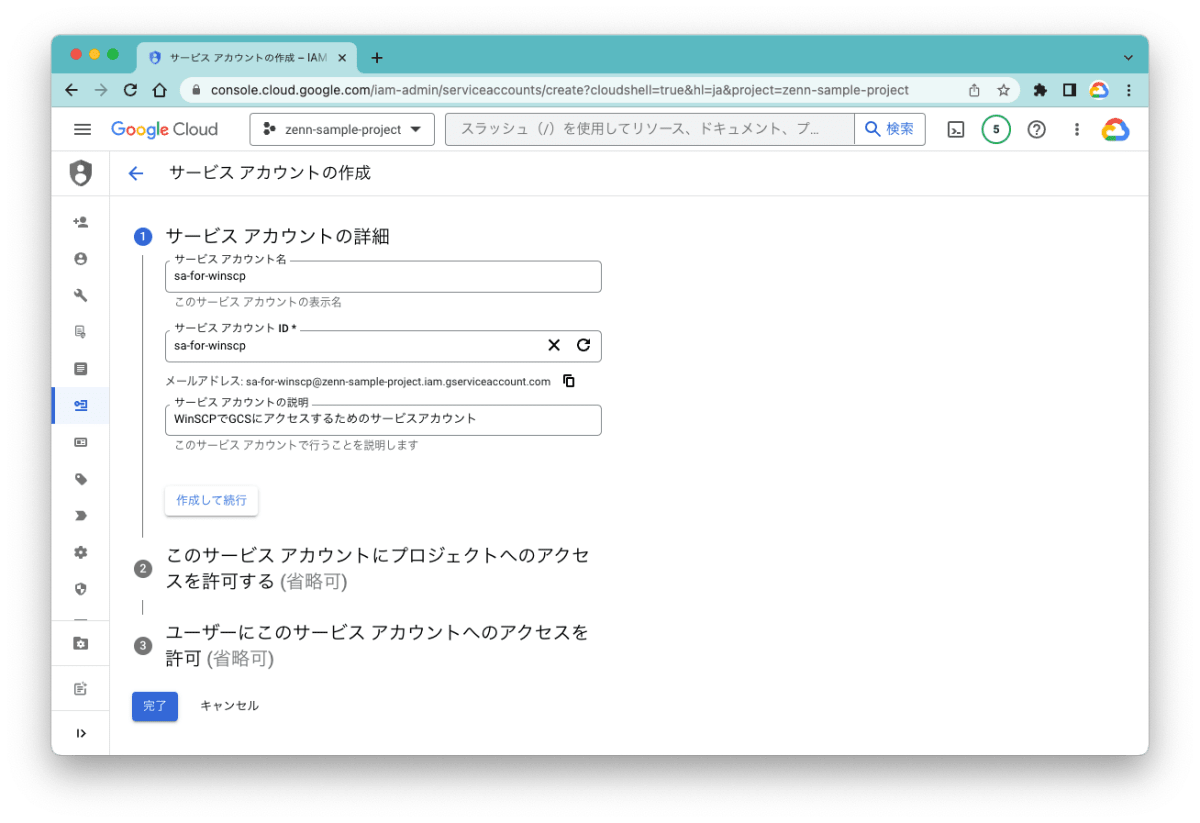Image resolution: width=1200 pixels, height=823 pixels.
Task: Click the サービス アカウント名 input field
Action: [x=383, y=277]
